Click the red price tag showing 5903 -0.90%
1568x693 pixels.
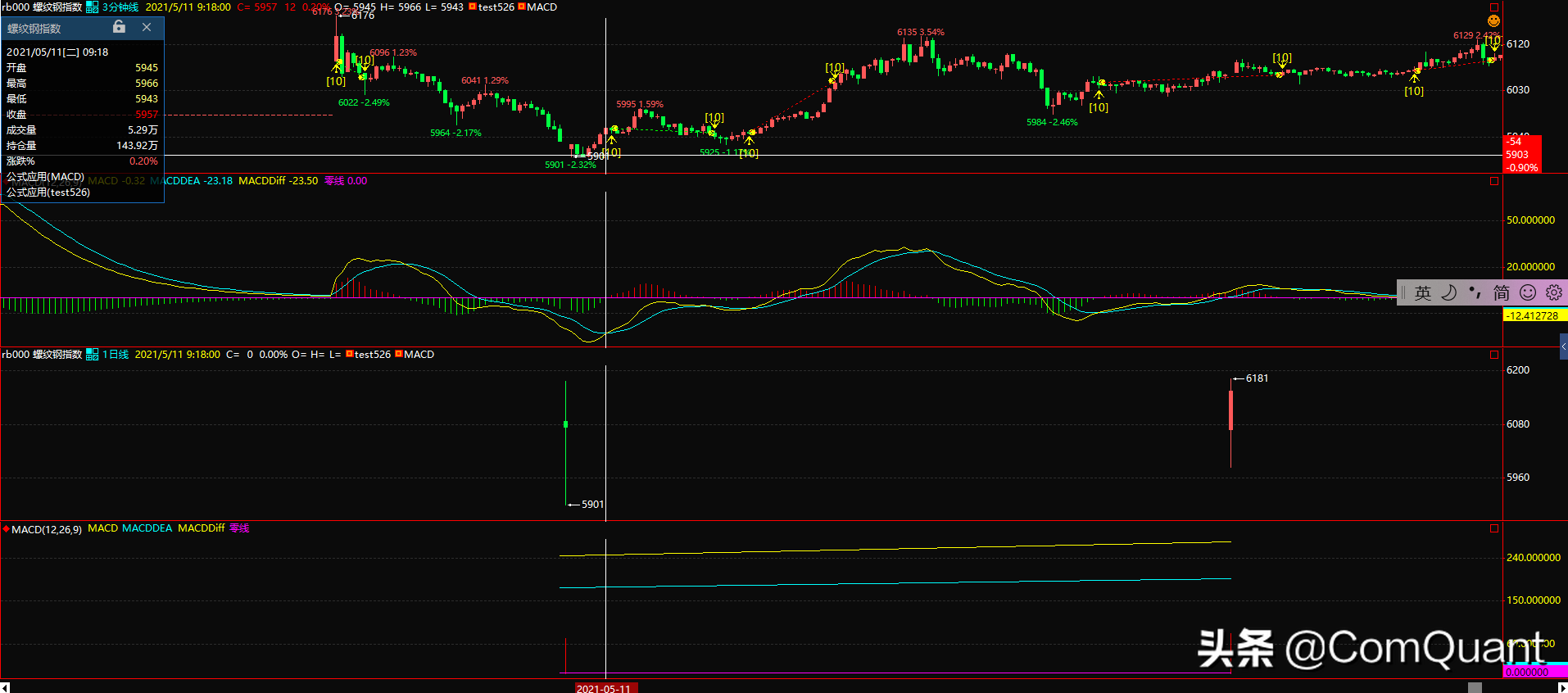pyautogui.click(x=1522, y=154)
